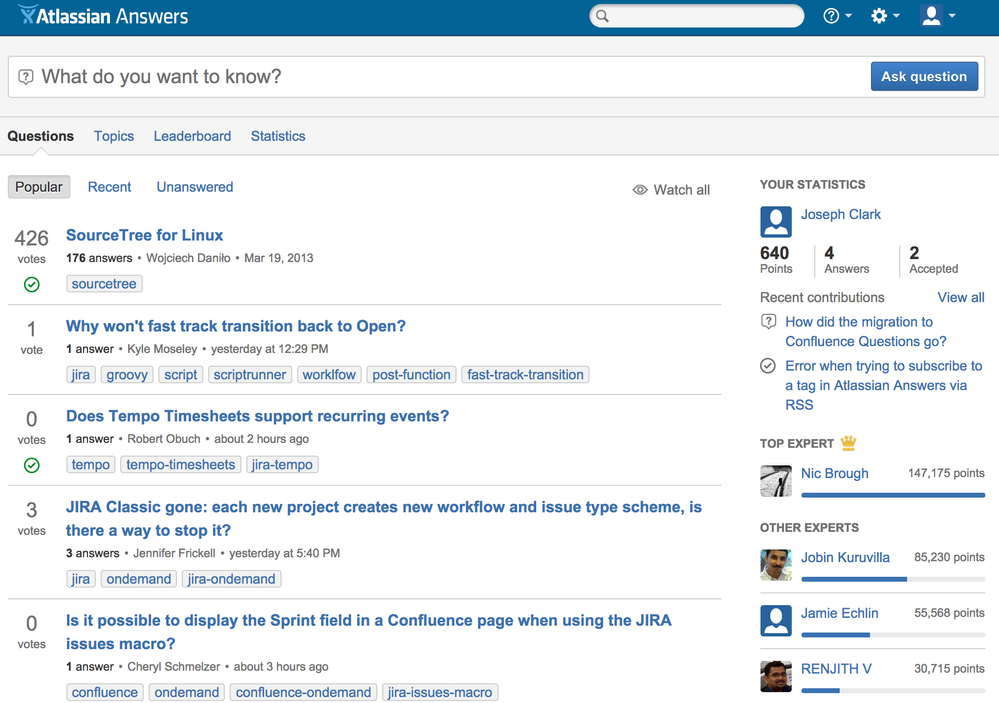
Task: Open the Statistics tab
Action: [x=278, y=136]
